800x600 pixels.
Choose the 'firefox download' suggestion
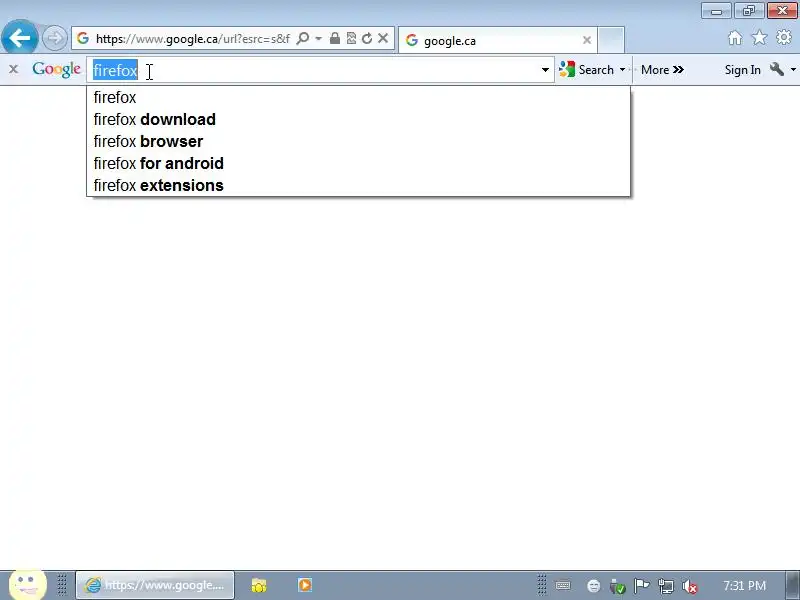point(358,119)
